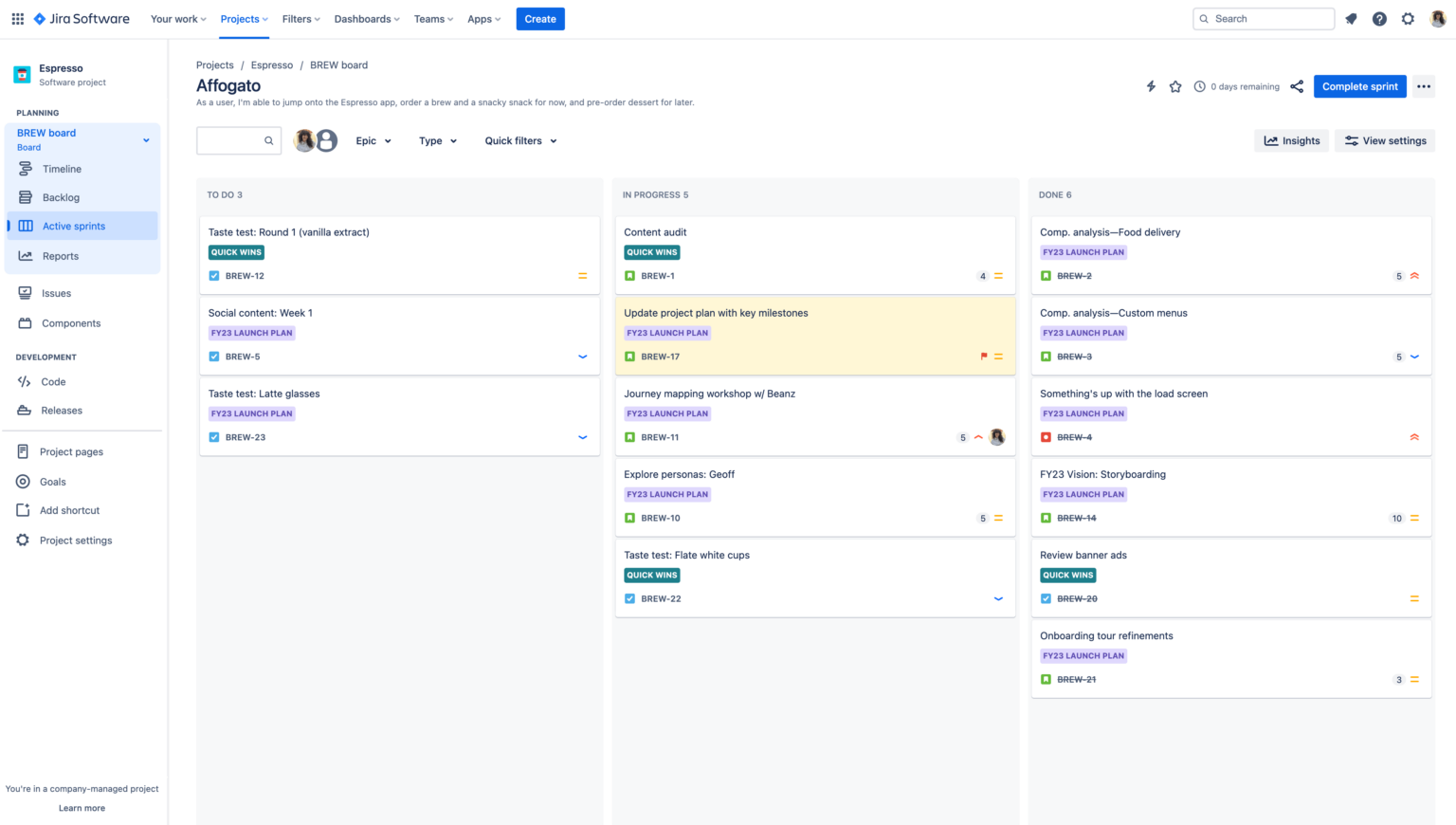The width and height of the screenshot is (1456, 825).
Task: Open Project settings from the sidebar
Action: coord(76,540)
